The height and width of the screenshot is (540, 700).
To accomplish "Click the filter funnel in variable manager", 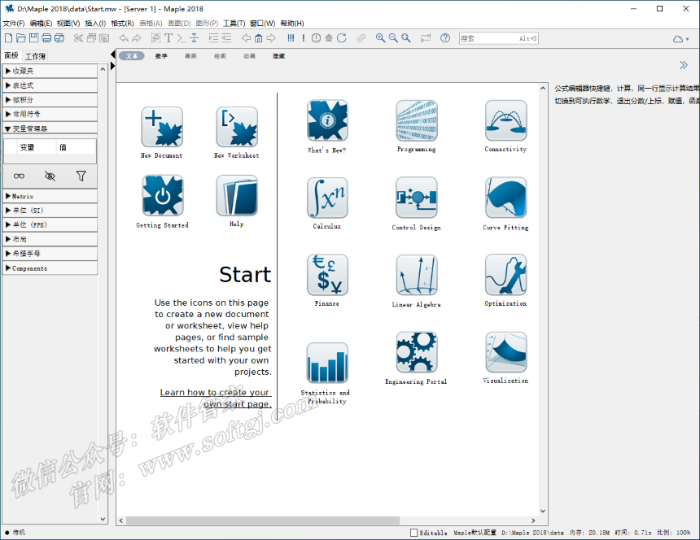I will coord(81,176).
